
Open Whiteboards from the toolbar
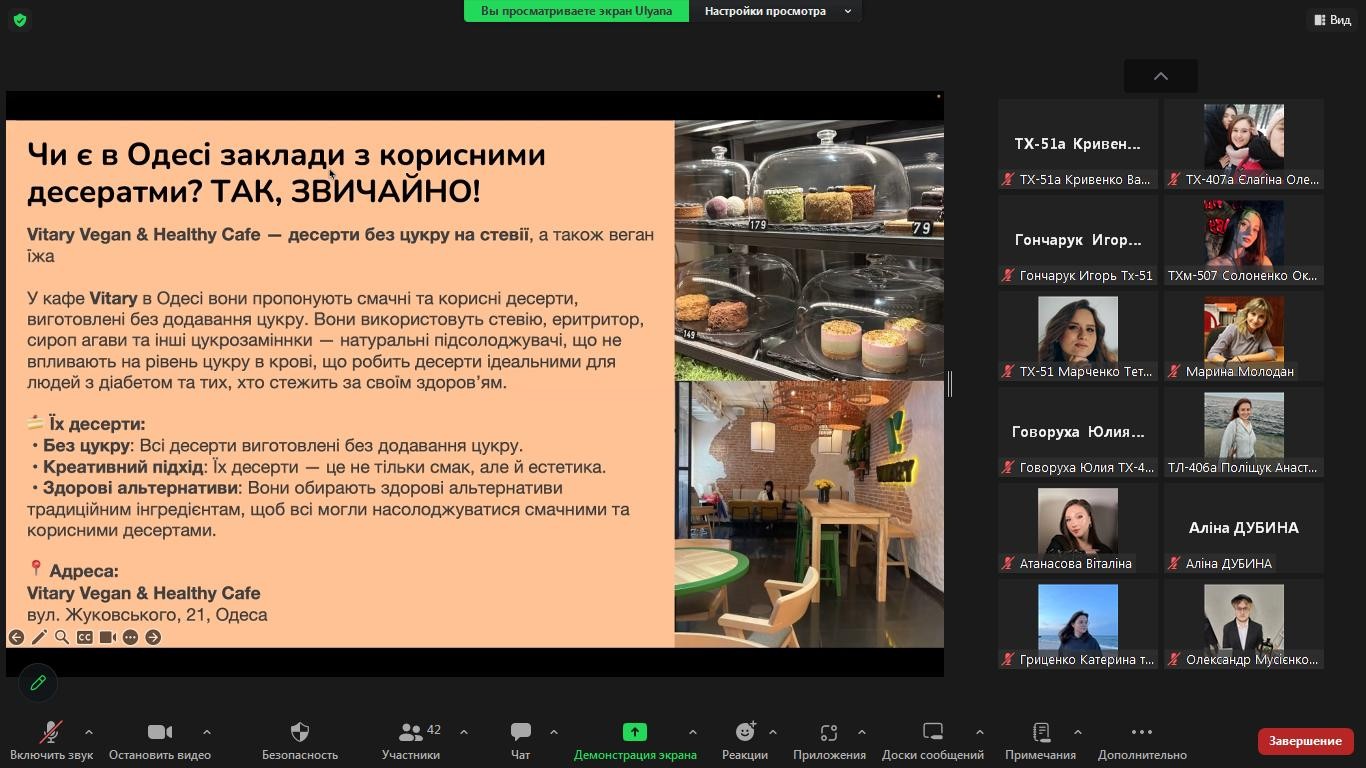click(x=932, y=733)
